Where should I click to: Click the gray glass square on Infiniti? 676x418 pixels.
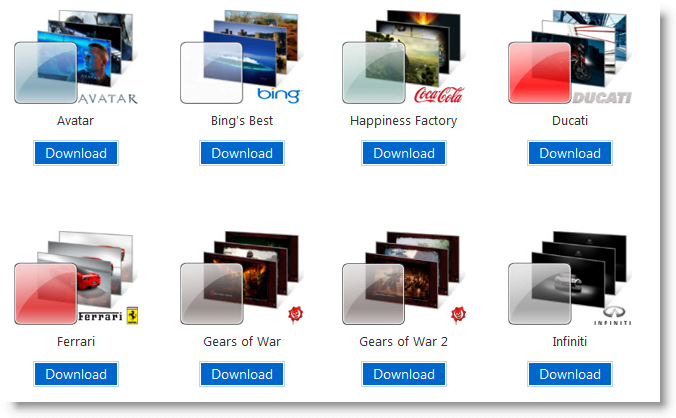click(x=540, y=294)
